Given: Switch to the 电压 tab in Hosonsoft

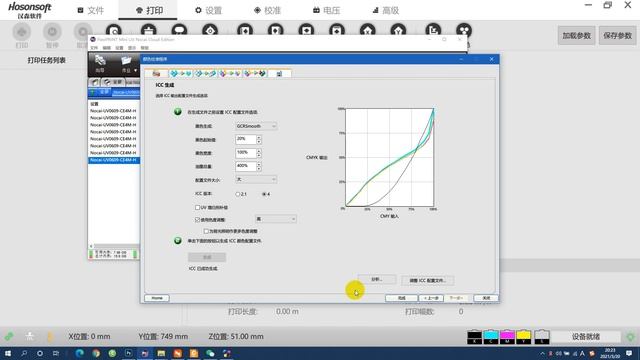Looking at the screenshot, I should pos(327,10).
